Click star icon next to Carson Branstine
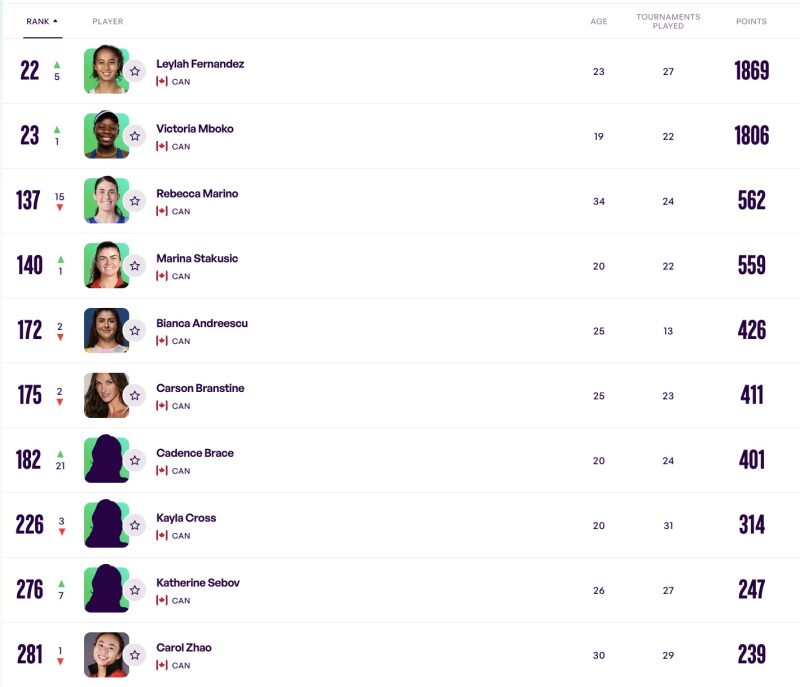The height and width of the screenshot is (687, 800). click(x=135, y=396)
